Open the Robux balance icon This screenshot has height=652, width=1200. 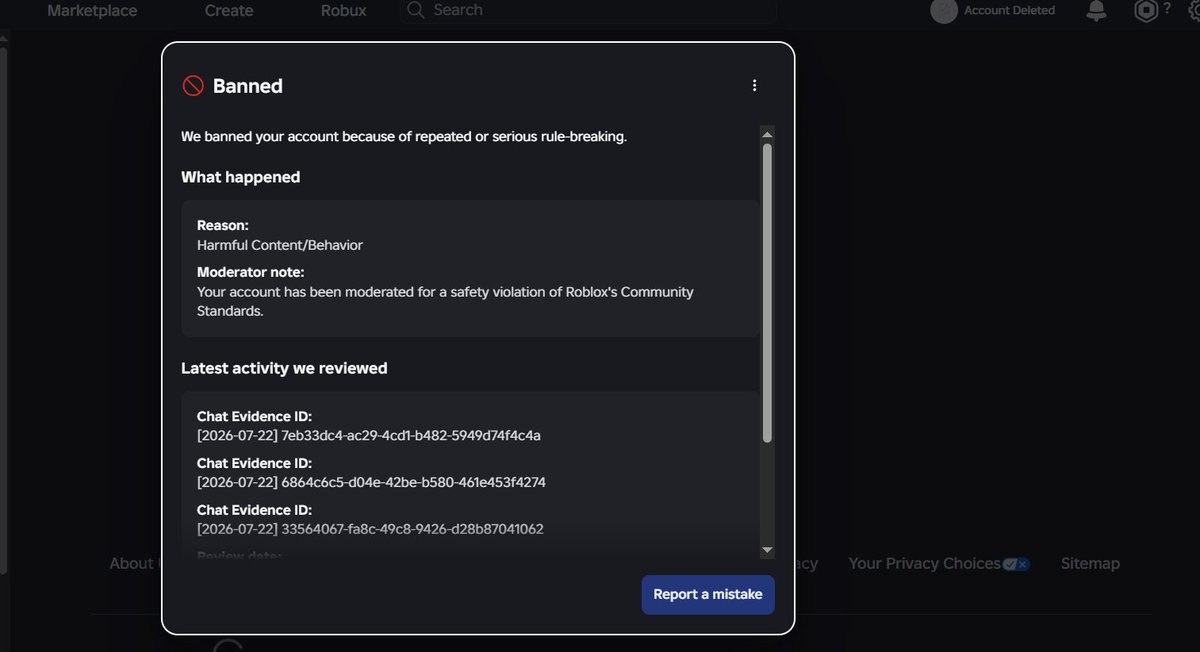click(1145, 11)
